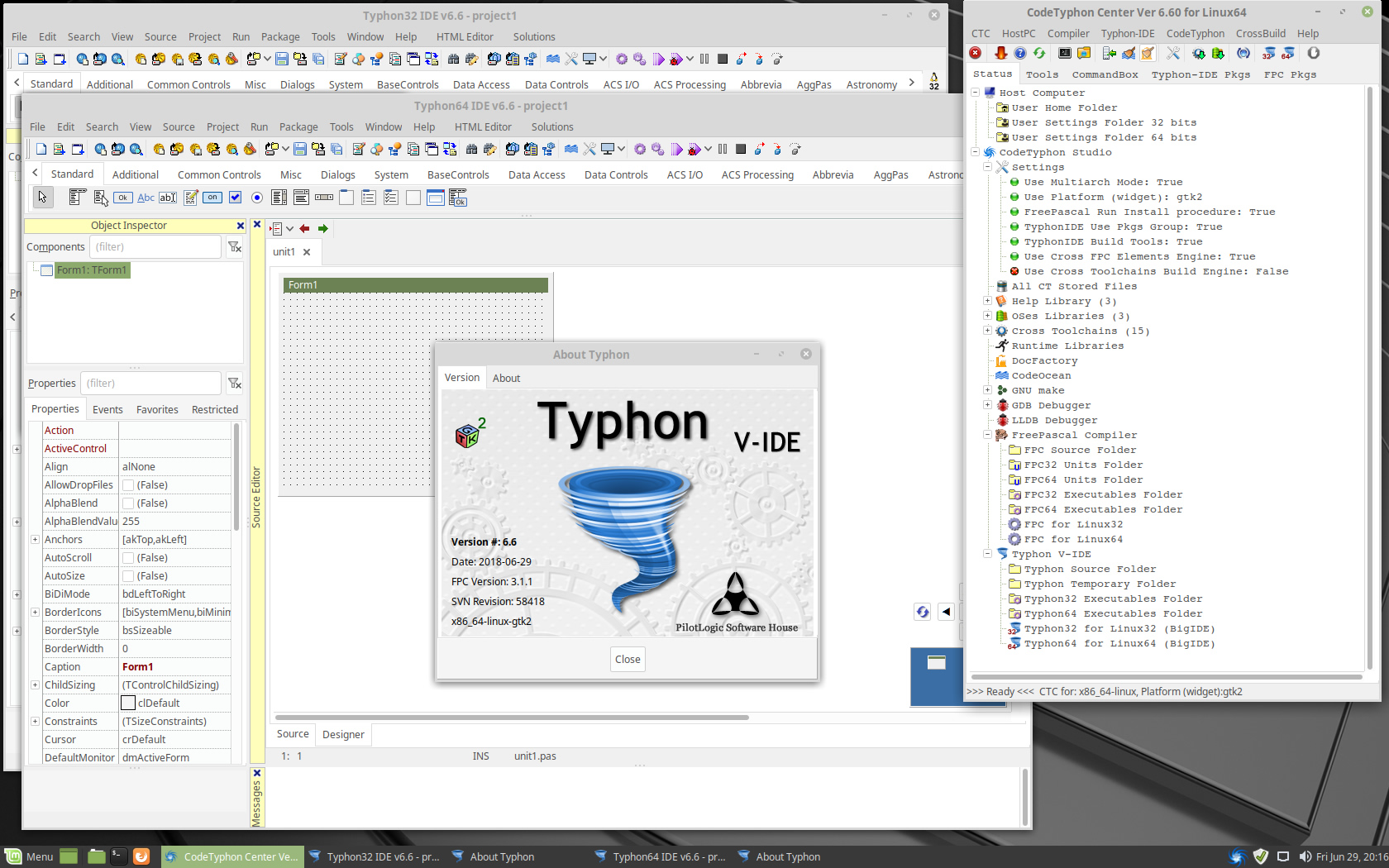Screen dimensions: 1389x868
Task: Close the unit1 editor tab
Action: click(307, 252)
